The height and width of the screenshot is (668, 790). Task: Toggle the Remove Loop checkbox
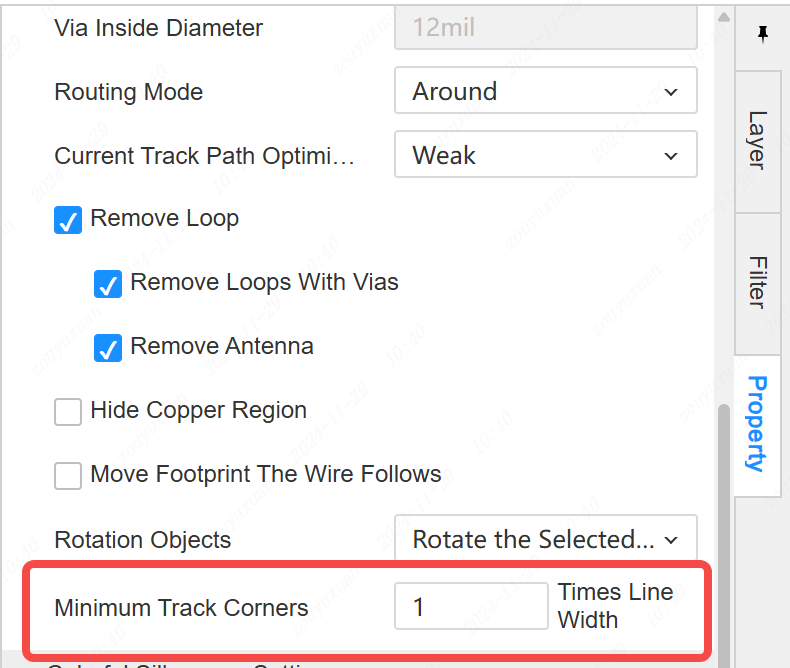point(68,220)
